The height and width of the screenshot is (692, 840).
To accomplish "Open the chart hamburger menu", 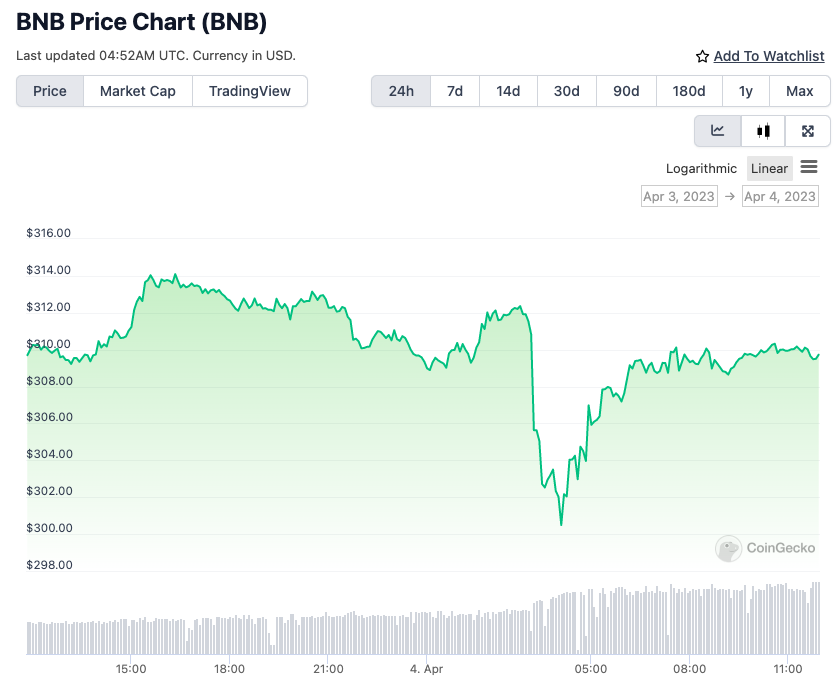I will (x=809, y=167).
